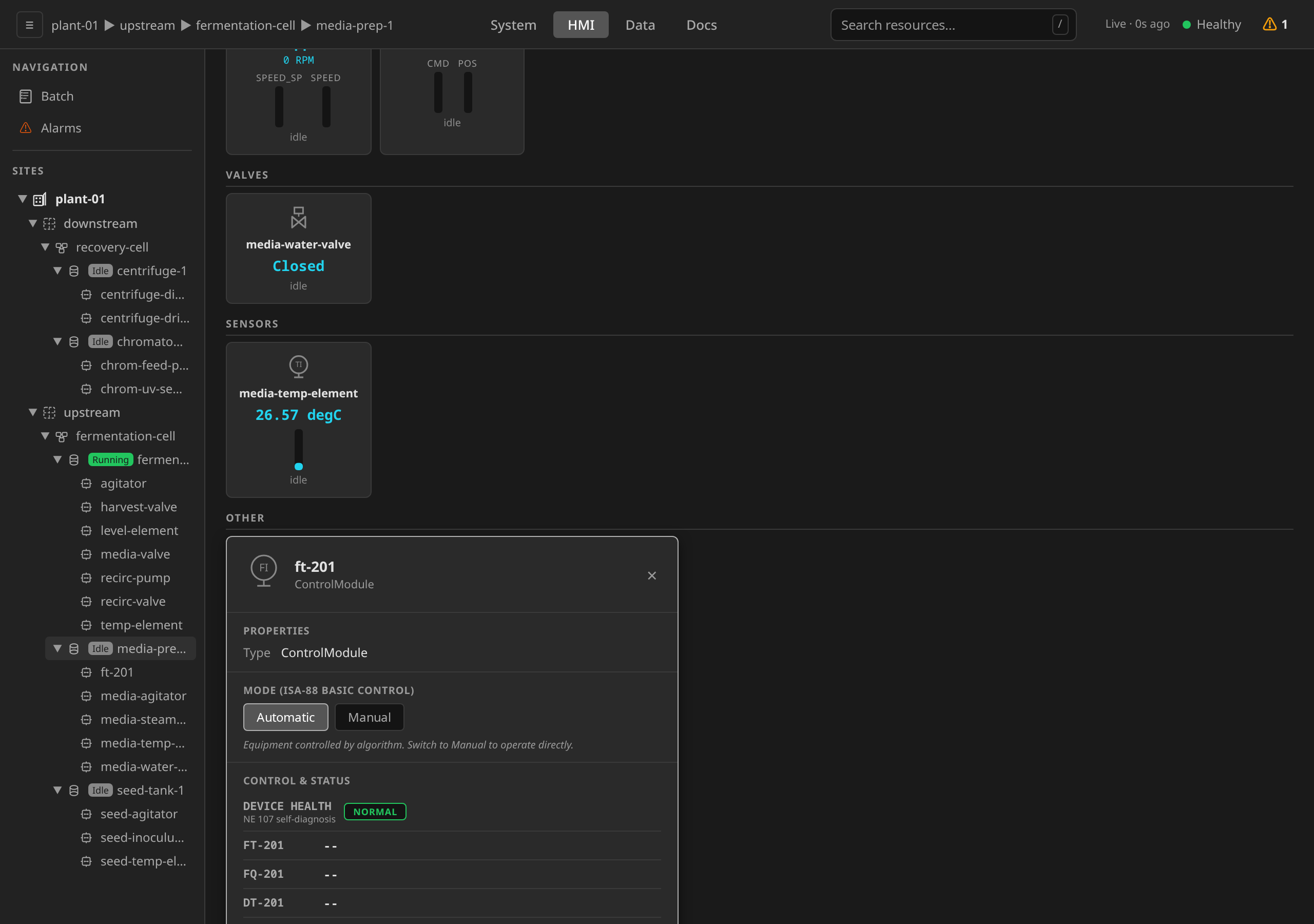Click the ft-201 module icon in tree
Screen dimensions: 1314x924
click(86, 672)
